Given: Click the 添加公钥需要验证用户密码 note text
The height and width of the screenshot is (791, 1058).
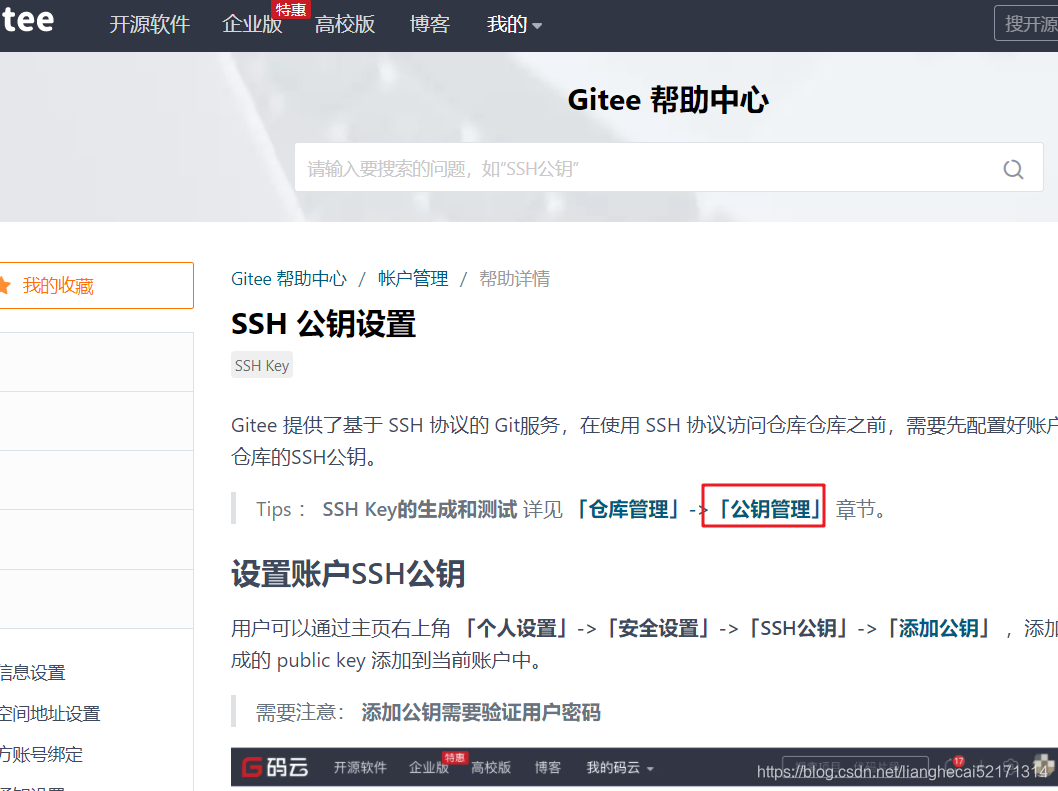Looking at the screenshot, I should tap(480, 712).
